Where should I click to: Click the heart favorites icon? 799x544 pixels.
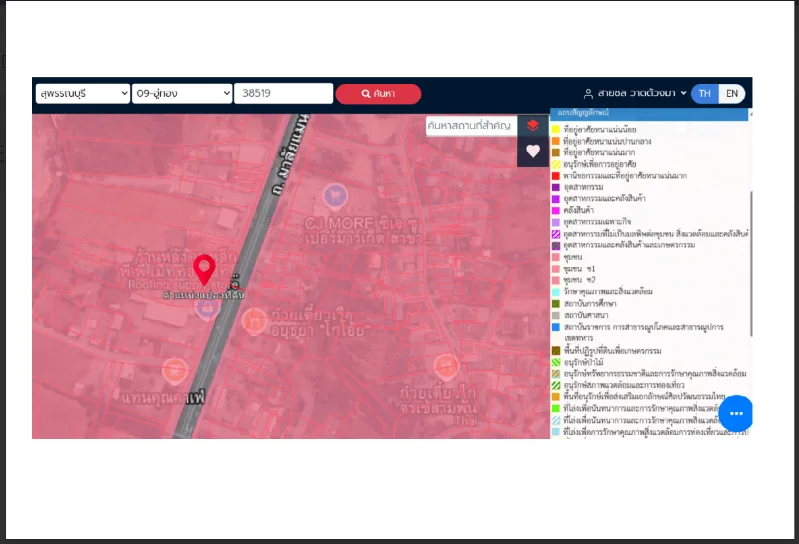pos(533,151)
